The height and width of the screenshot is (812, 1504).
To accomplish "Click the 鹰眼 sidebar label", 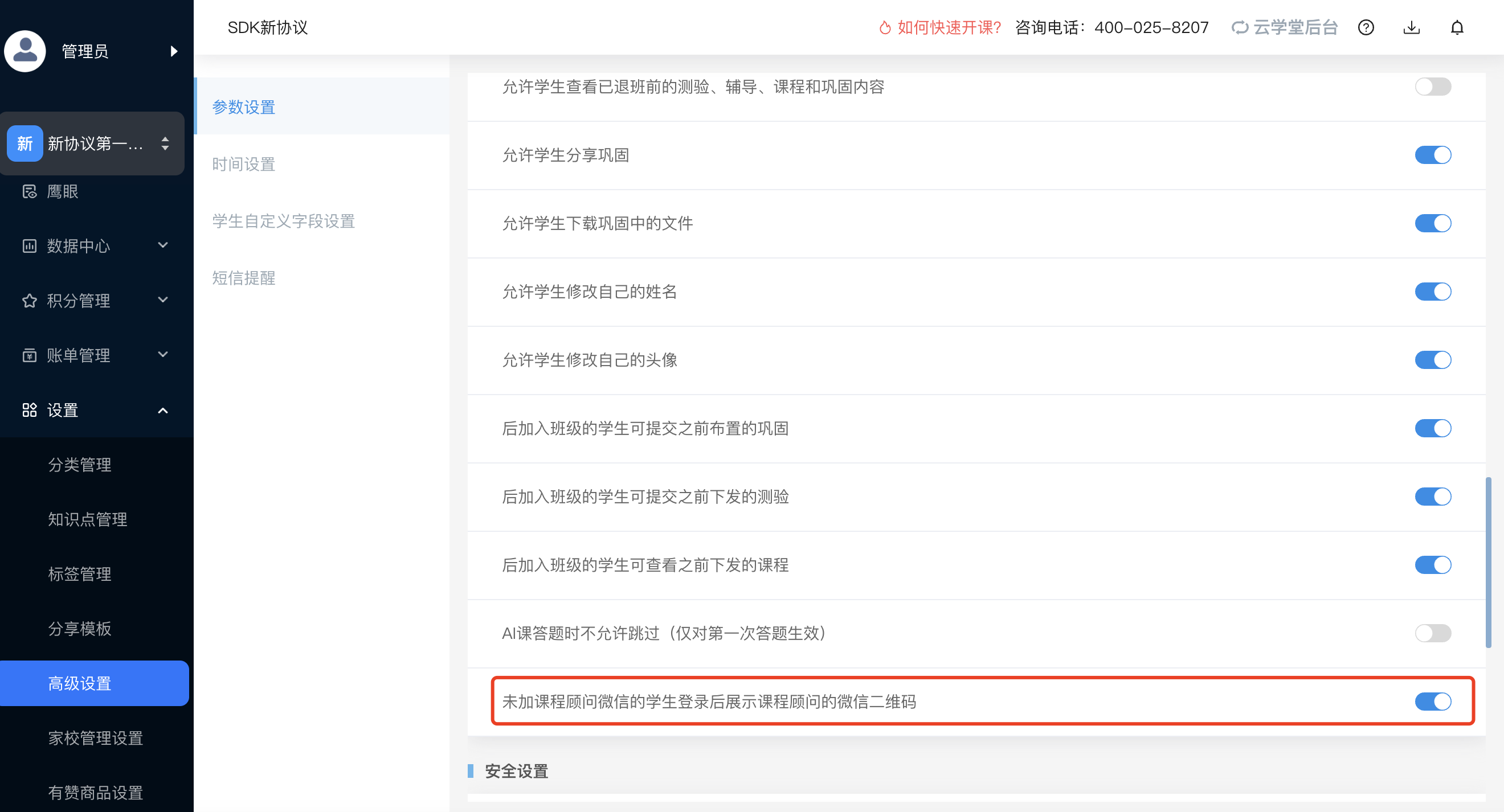I will pos(63,191).
